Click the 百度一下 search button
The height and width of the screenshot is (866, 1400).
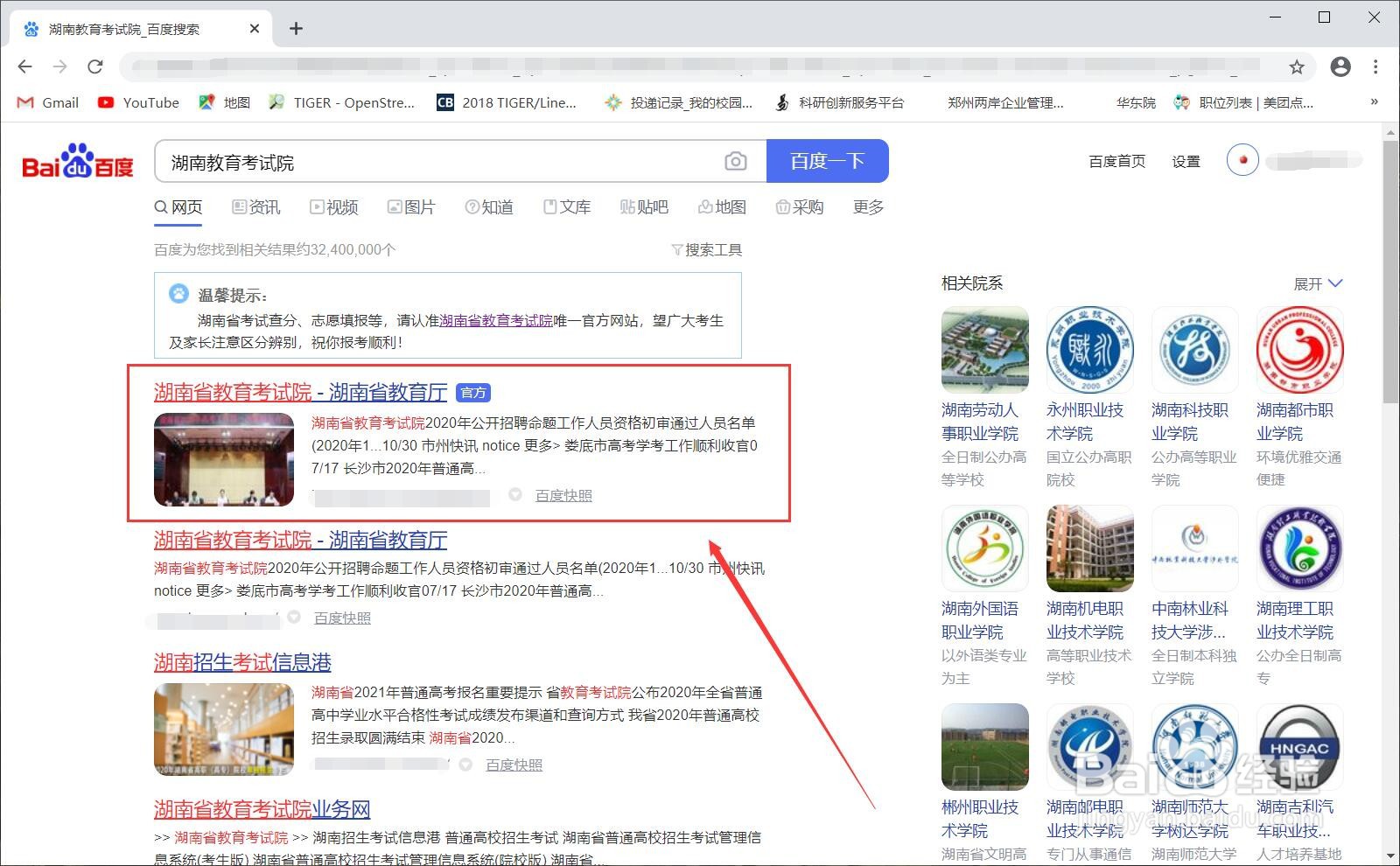826,161
